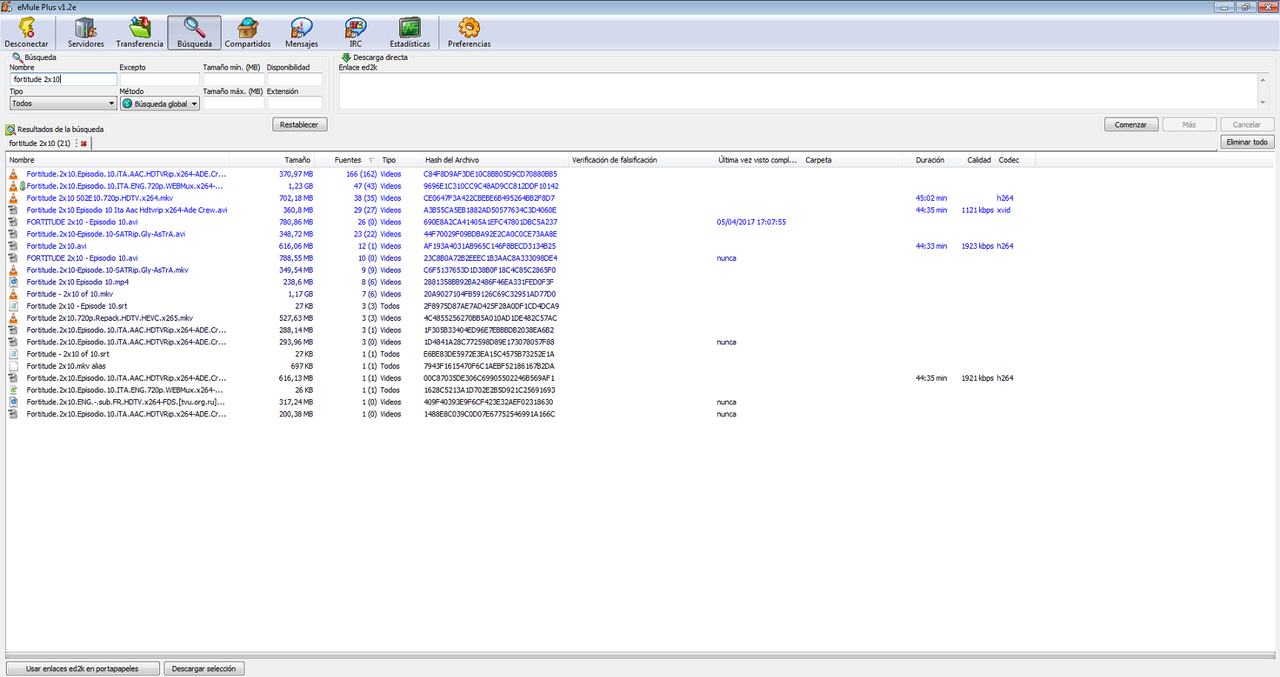
Task: Click Usar enlaces ed2k en portapapeles button
Action: click(x=82, y=668)
